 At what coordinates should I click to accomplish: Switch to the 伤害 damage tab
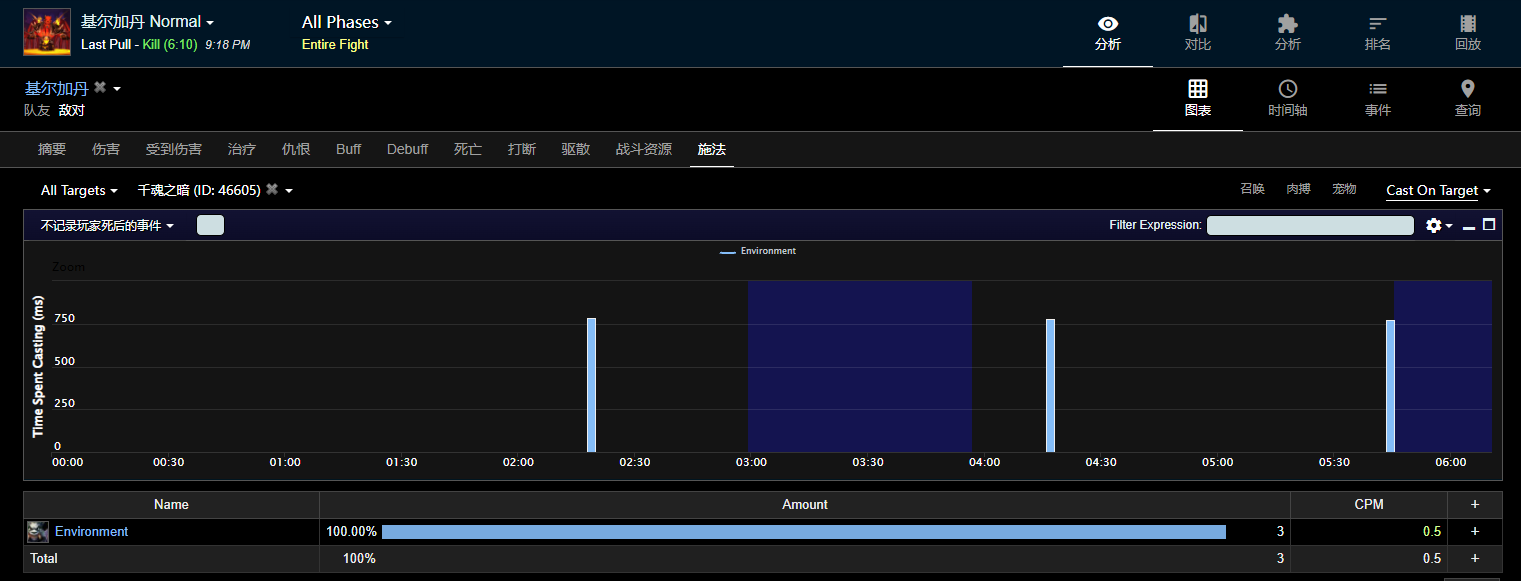(106, 149)
